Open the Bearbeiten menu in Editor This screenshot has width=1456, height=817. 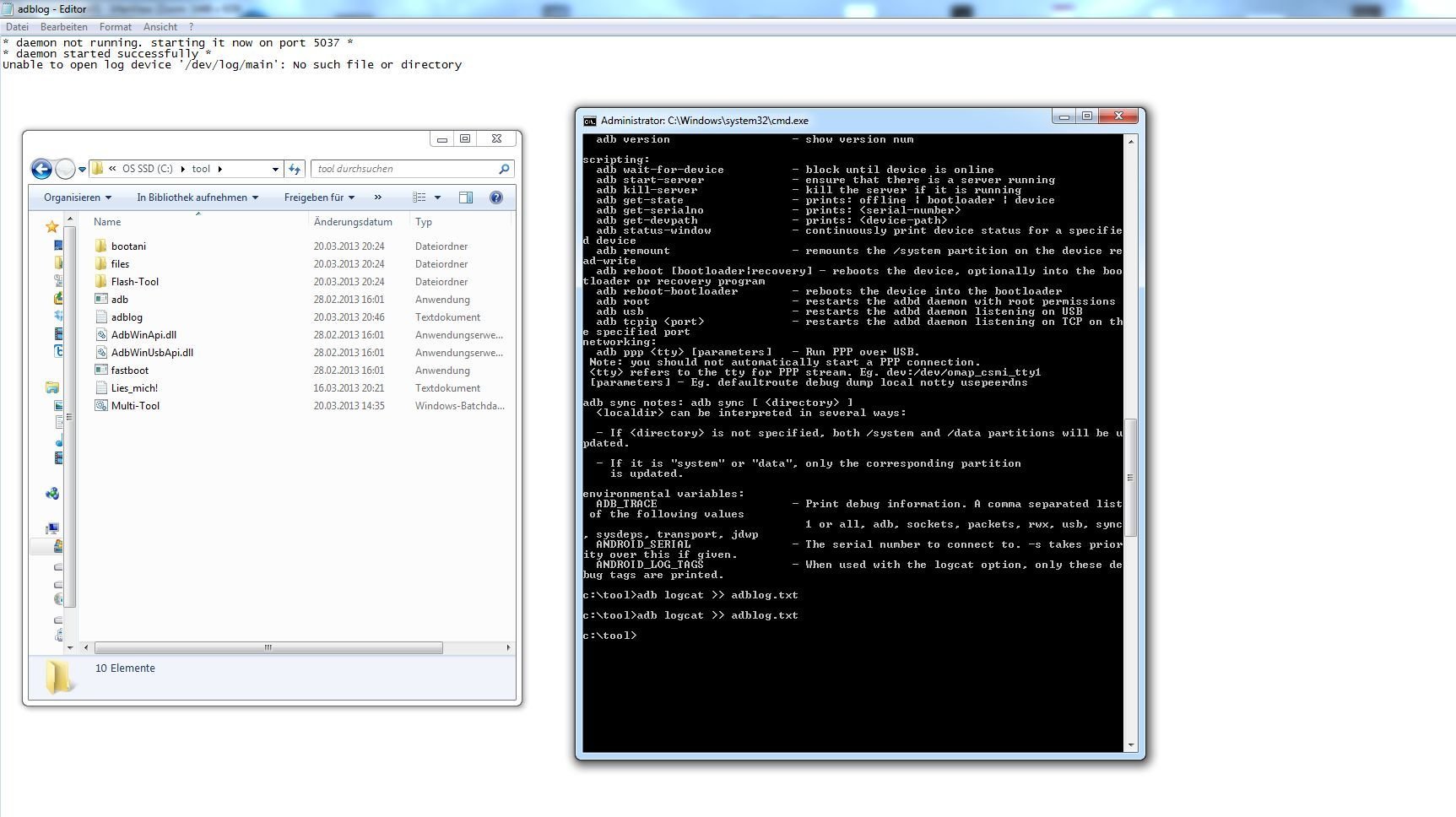pyautogui.click(x=64, y=27)
